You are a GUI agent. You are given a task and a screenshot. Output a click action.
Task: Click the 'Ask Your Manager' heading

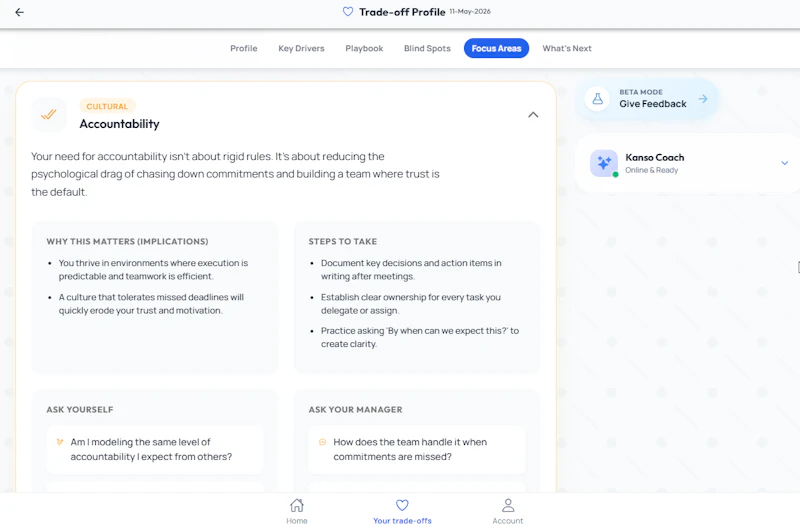point(356,410)
